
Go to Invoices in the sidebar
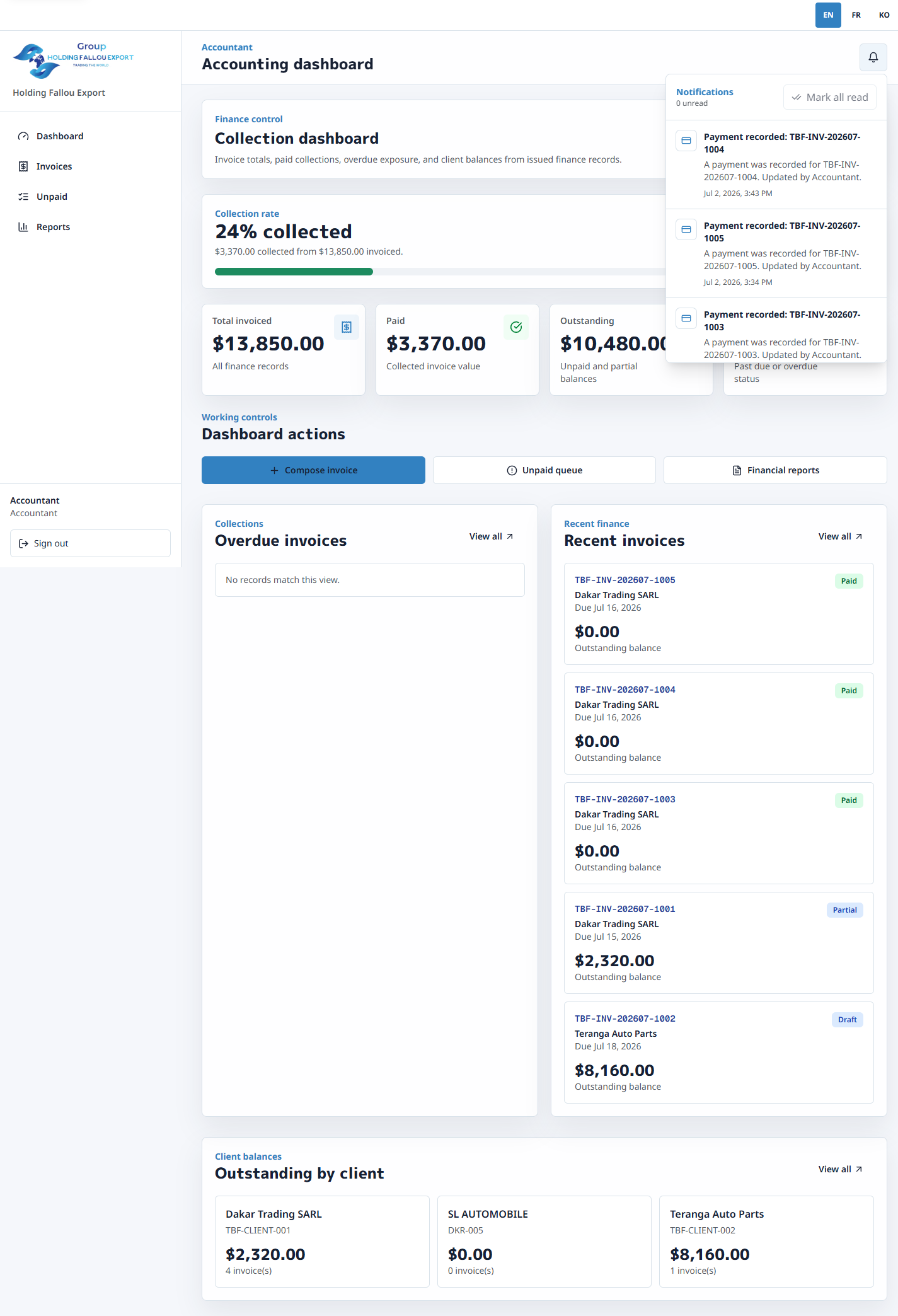point(91,166)
